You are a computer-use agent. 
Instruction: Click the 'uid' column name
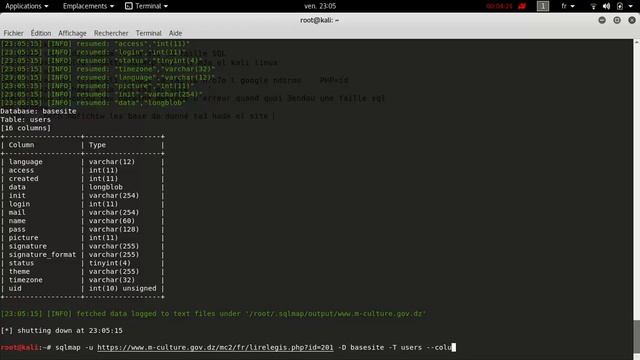[15, 288]
